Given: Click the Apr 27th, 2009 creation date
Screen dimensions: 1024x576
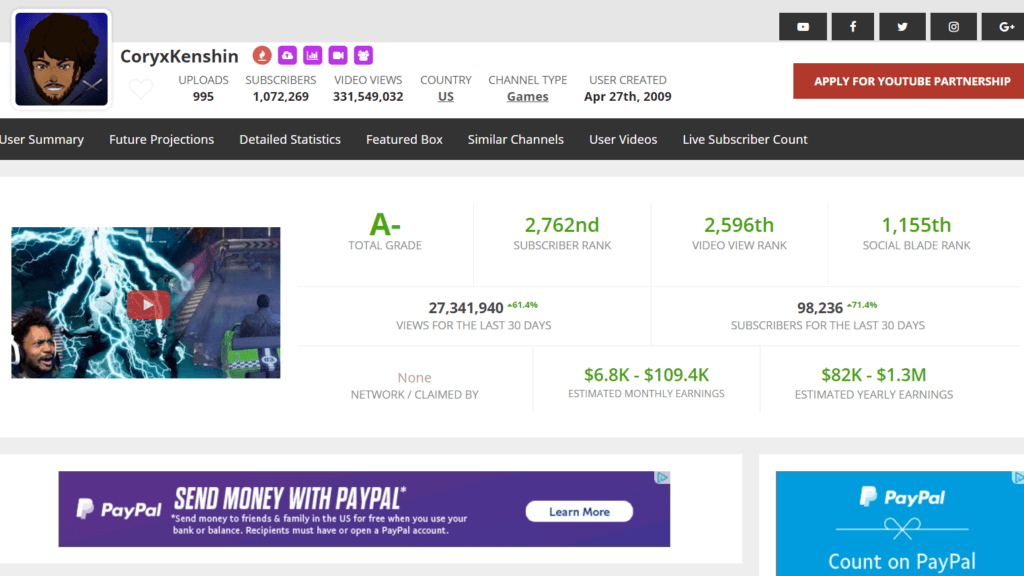Looking at the screenshot, I should coord(628,97).
